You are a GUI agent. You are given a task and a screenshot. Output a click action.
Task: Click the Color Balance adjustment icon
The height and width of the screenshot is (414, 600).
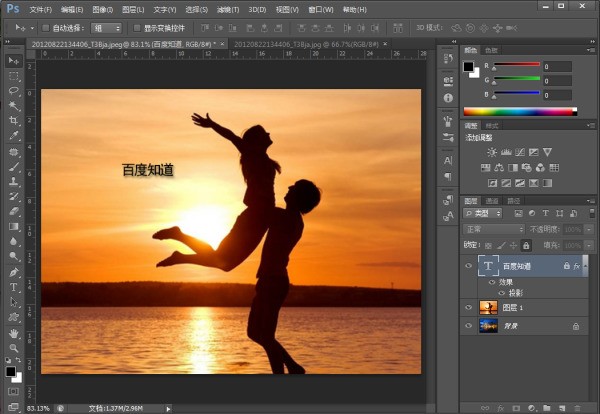coord(499,168)
